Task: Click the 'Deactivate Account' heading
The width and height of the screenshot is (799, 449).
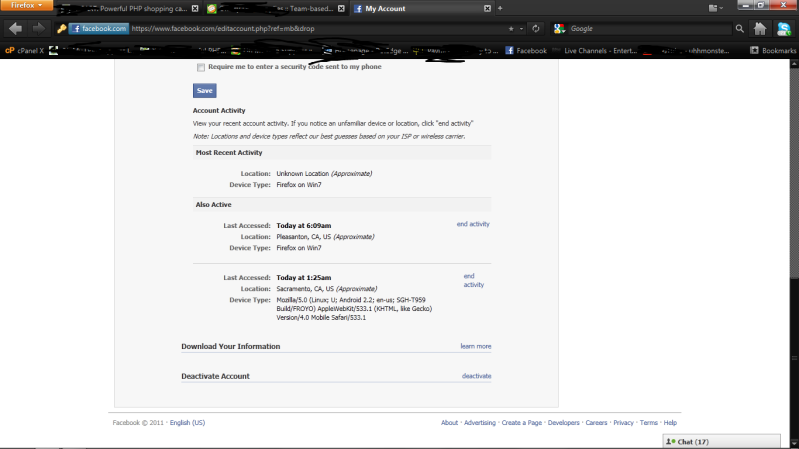Action: click(x=216, y=376)
